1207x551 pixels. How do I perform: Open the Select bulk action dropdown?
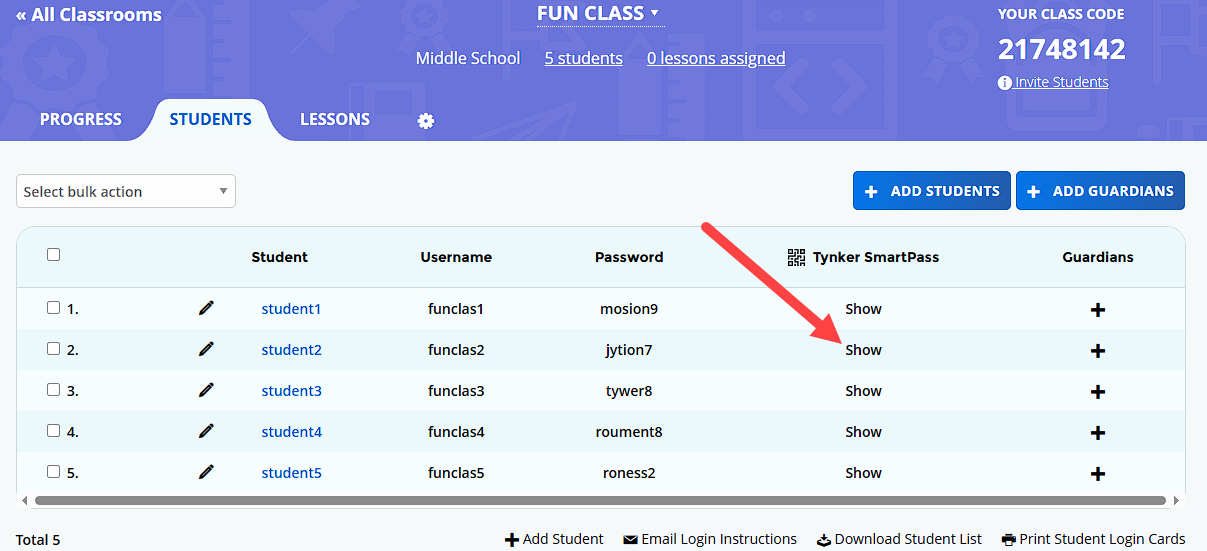click(126, 191)
